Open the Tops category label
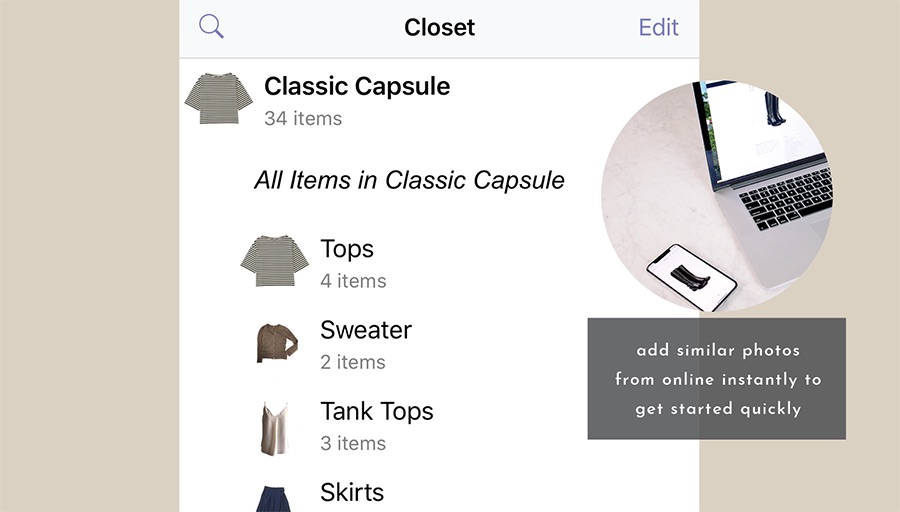900x512 pixels. point(347,249)
